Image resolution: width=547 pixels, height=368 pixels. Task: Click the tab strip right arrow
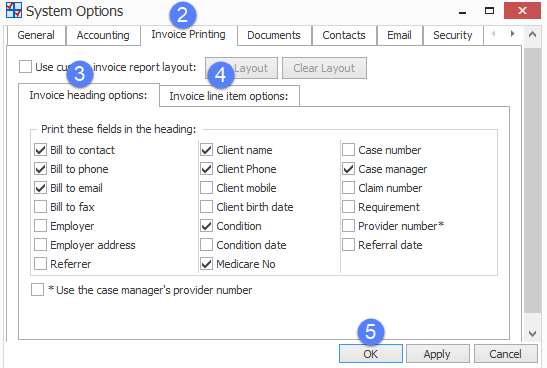(512, 34)
